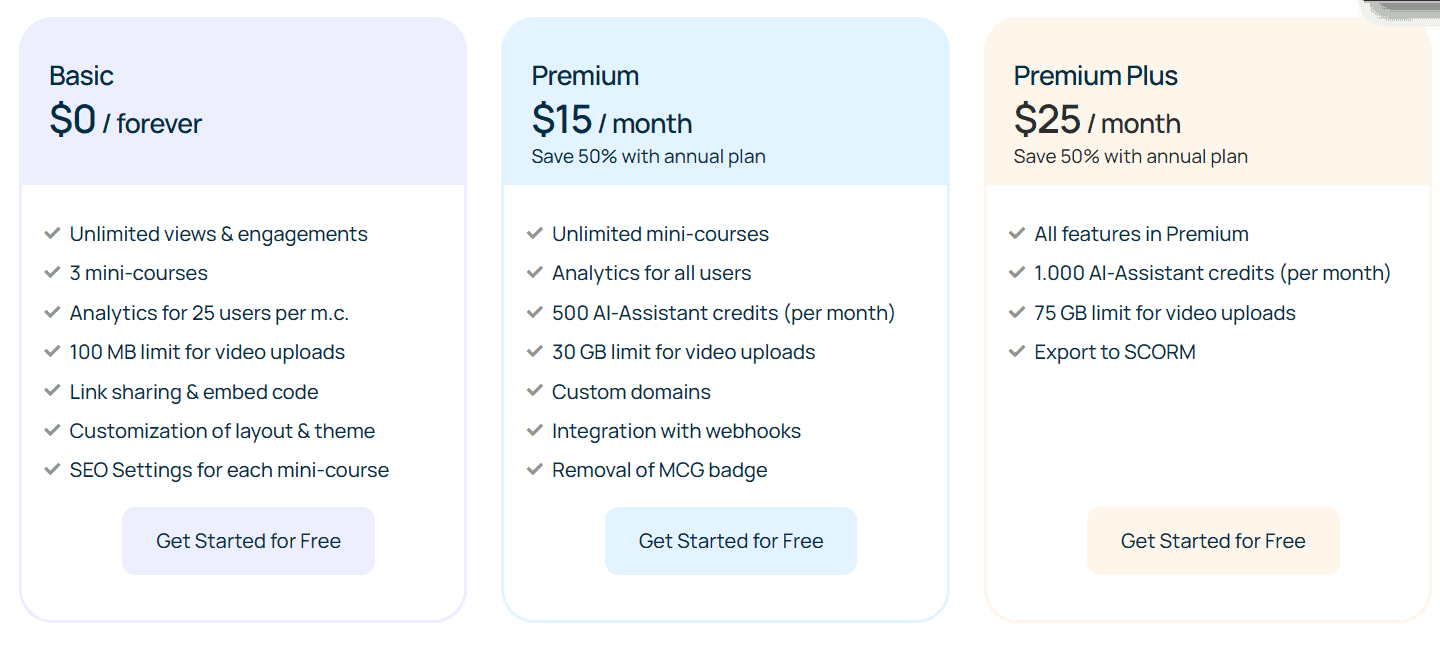
Task: Select the Premium plan heading
Action: click(585, 75)
